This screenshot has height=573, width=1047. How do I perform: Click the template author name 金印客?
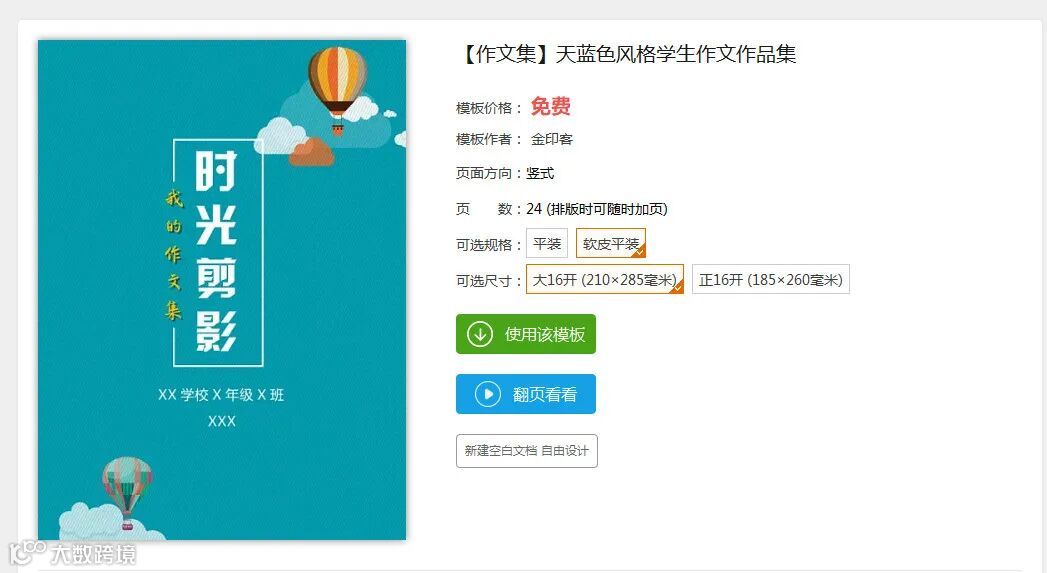552,139
